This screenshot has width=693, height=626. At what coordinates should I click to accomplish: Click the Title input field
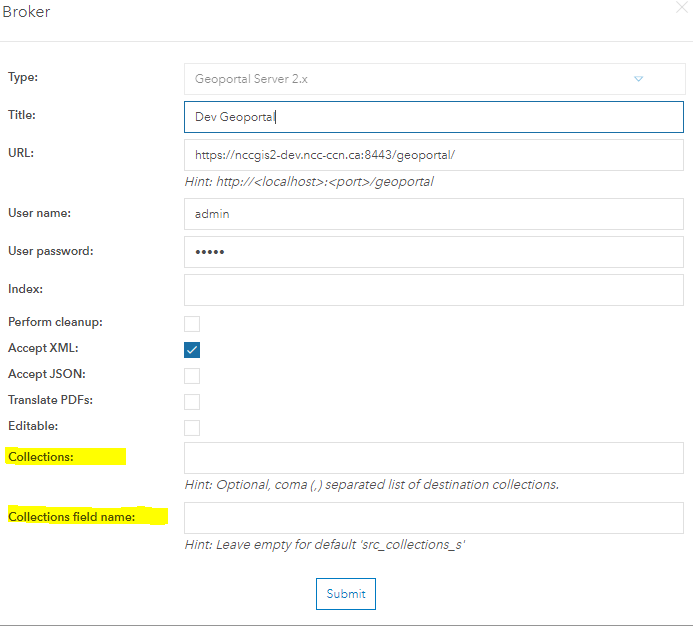click(434, 117)
